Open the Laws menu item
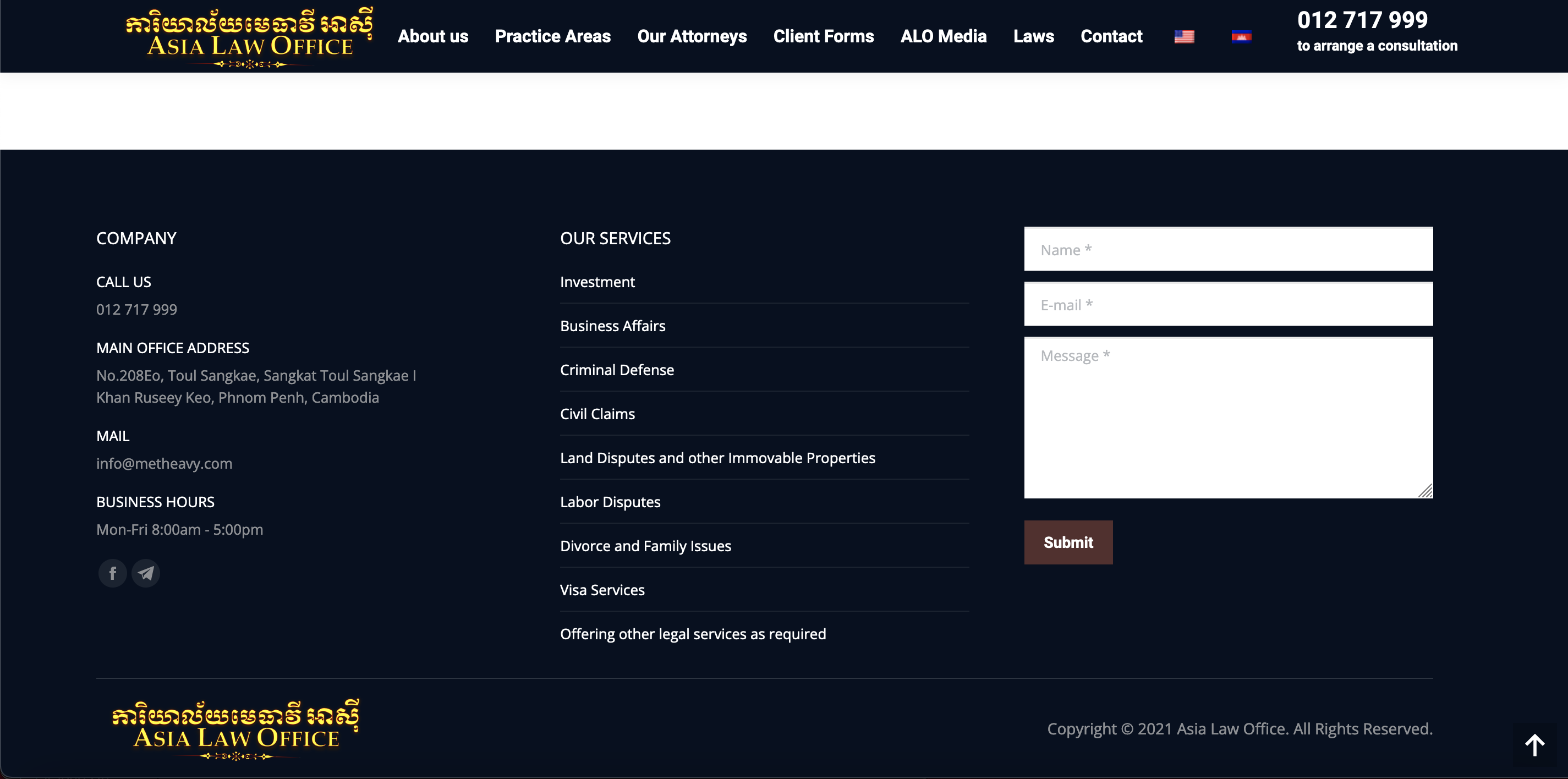Screen dimensions: 1568x779 tap(1034, 36)
